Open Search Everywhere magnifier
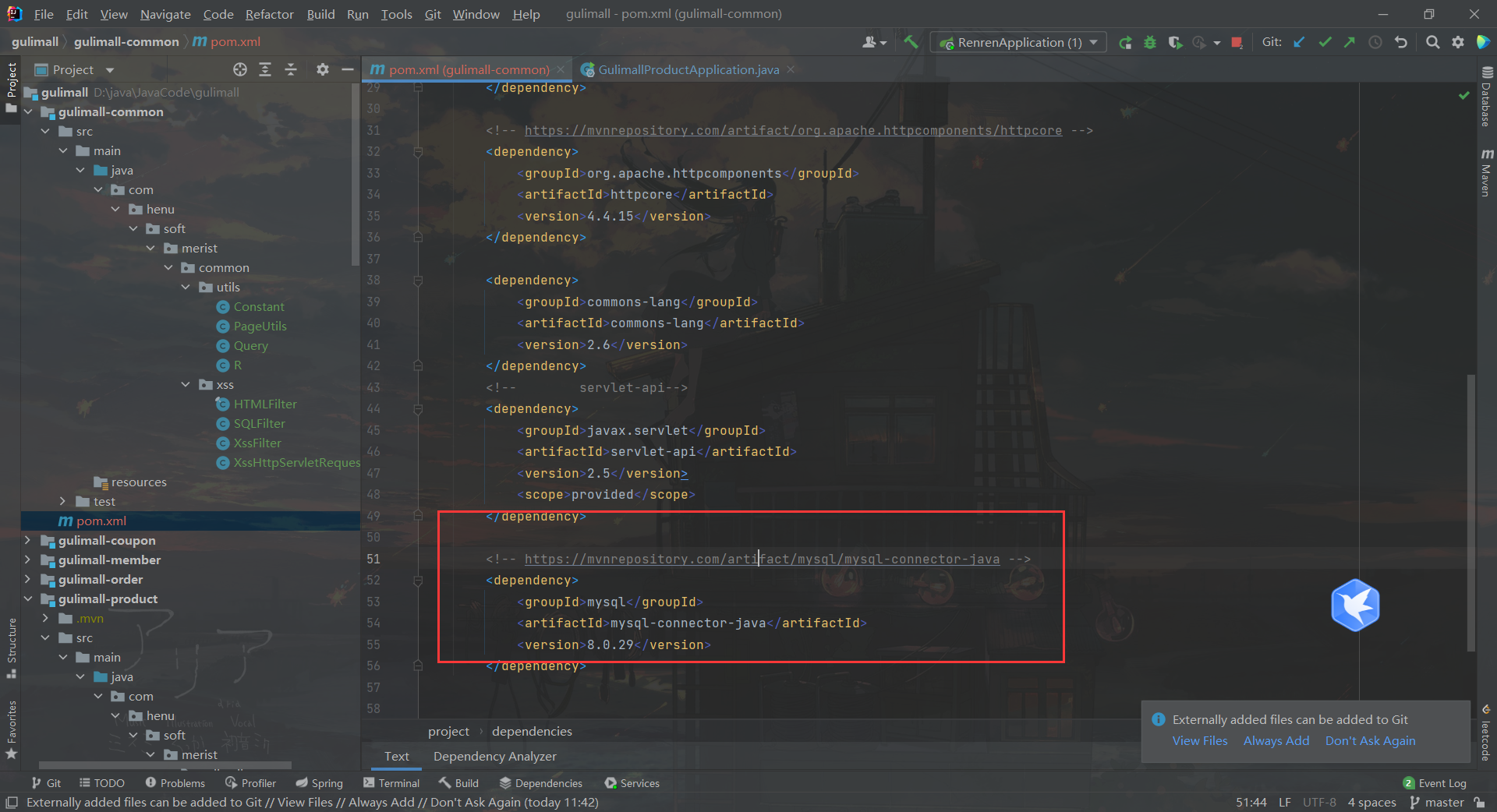This screenshot has width=1497, height=812. pos(1433,42)
